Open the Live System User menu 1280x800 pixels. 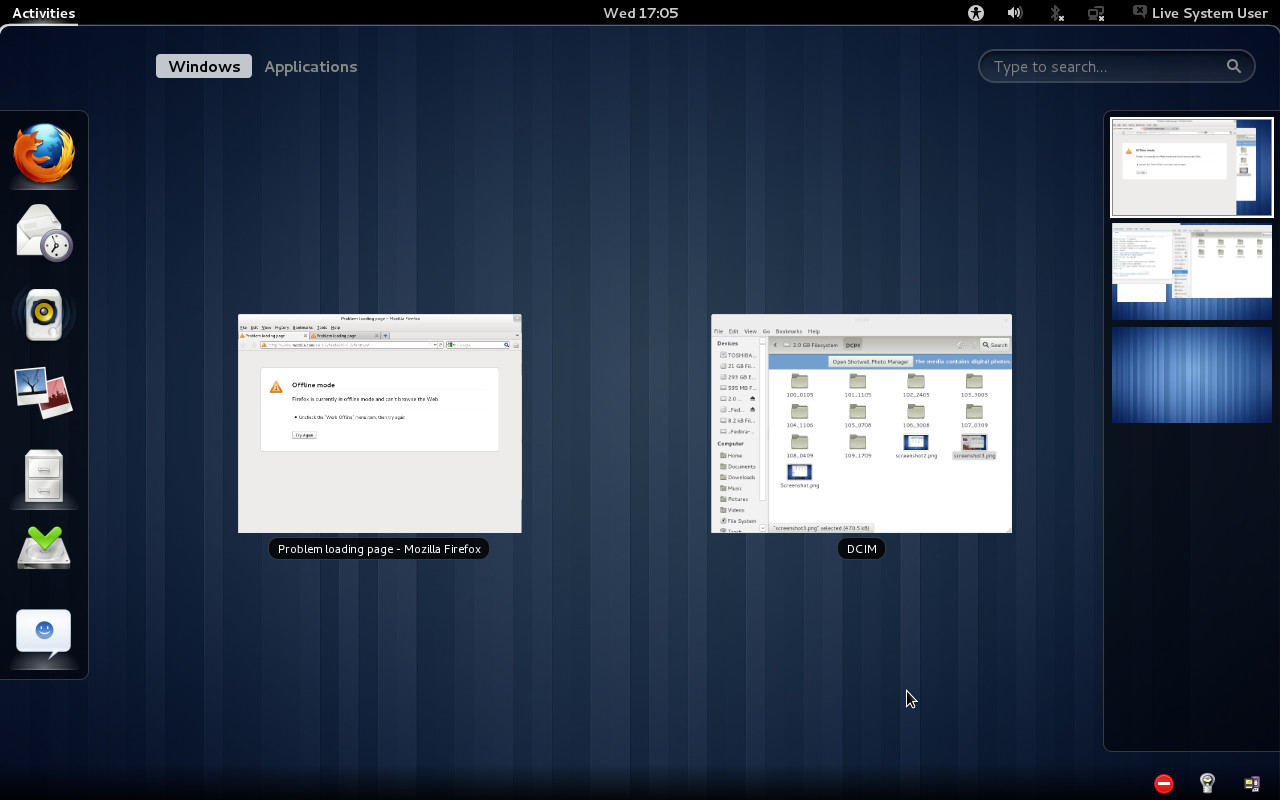(x=1200, y=13)
